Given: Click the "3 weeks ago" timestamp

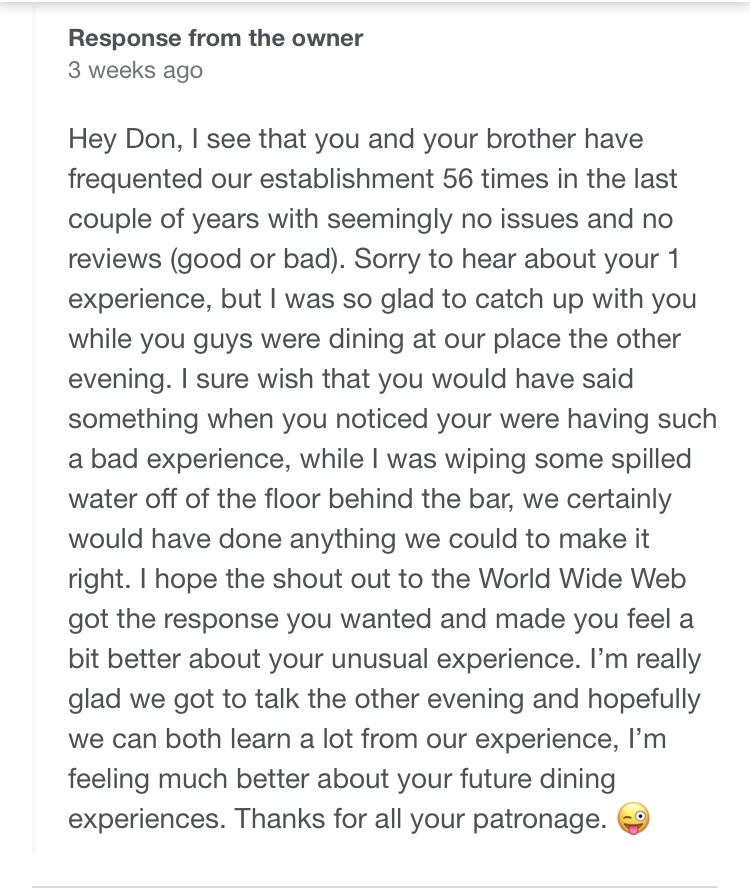Looking at the screenshot, I should (135, 70).
